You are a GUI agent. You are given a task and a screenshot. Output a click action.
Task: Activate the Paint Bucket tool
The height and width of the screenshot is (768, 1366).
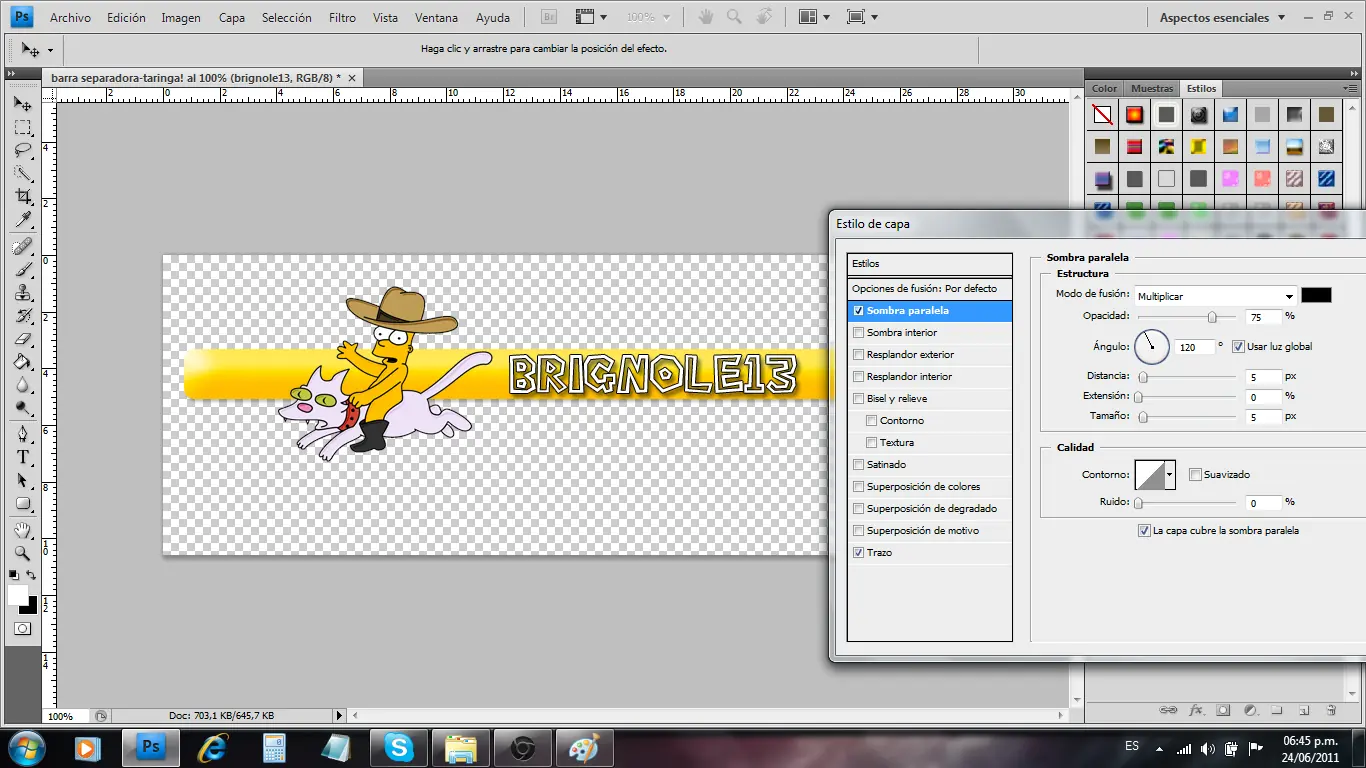point(23,362)
